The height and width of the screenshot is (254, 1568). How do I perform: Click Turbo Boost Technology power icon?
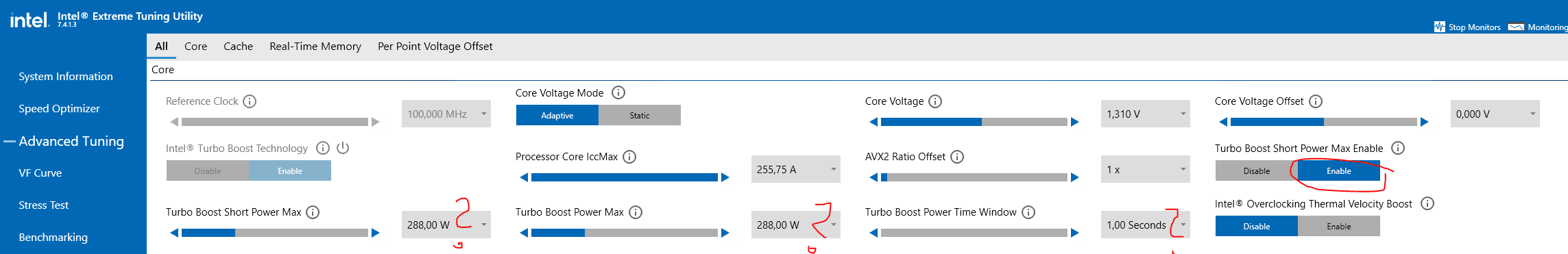tap(343, 148)
